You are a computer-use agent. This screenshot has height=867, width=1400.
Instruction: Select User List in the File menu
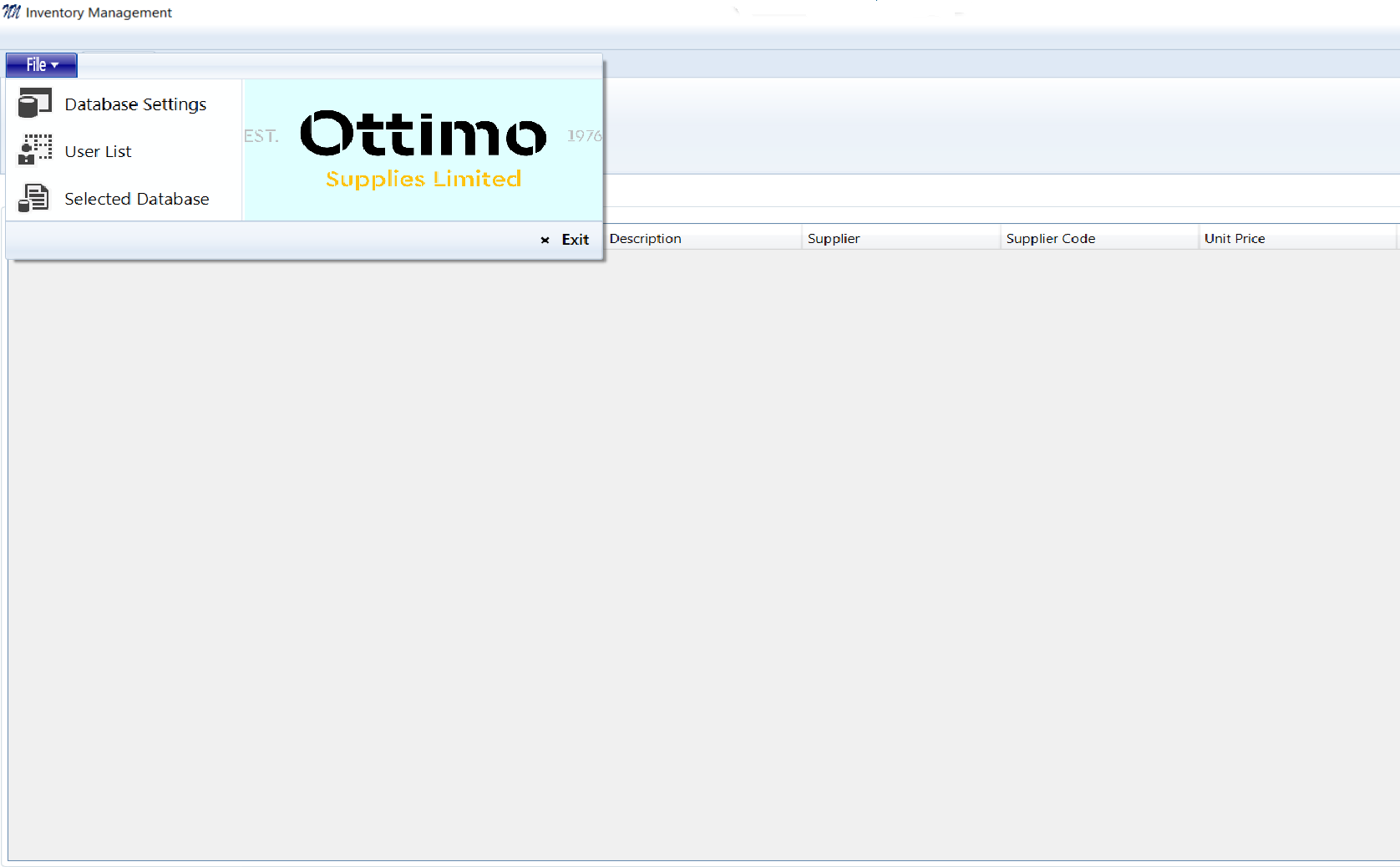pos(98,151)
